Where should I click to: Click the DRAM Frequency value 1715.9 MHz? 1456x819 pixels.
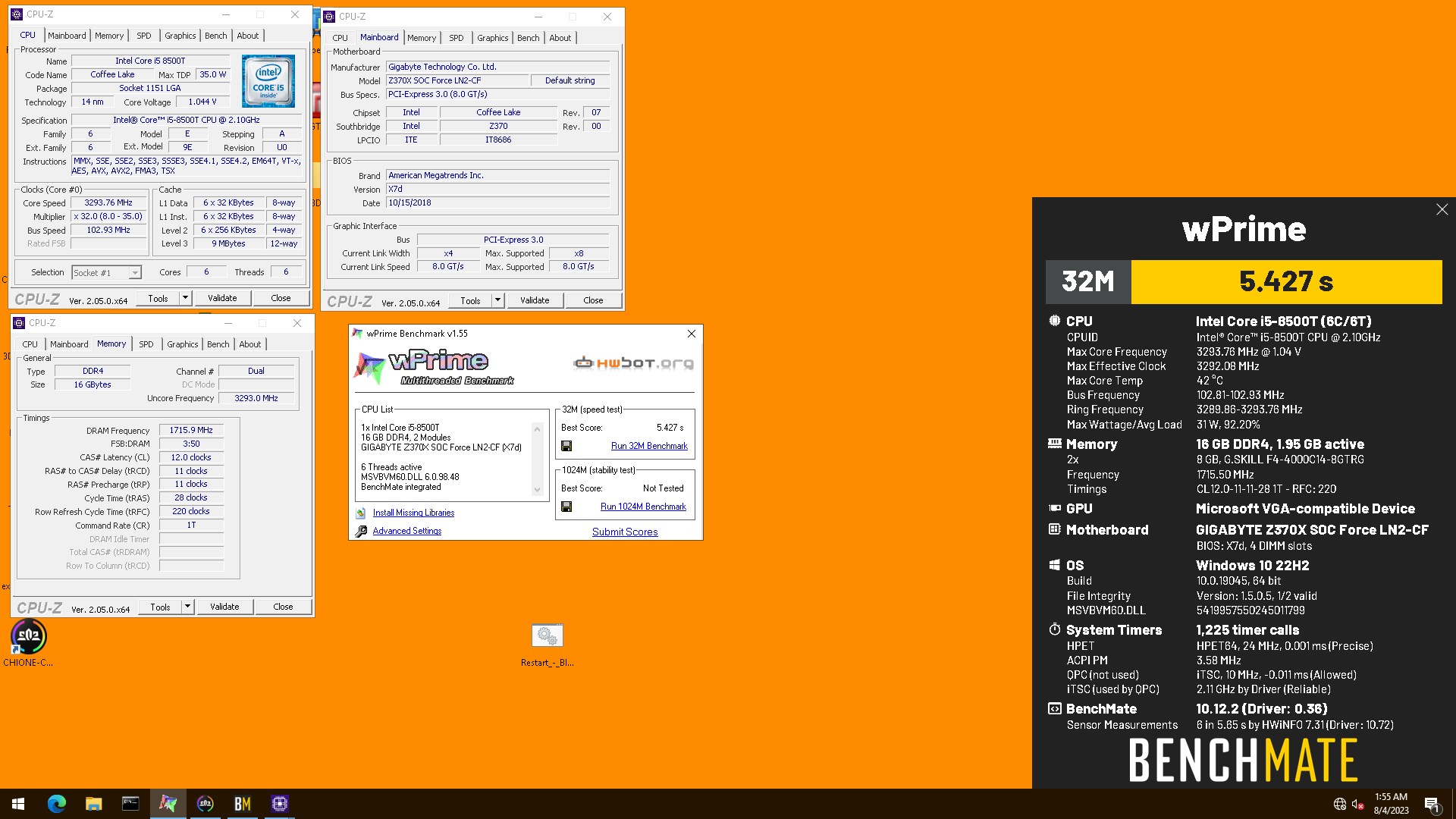[191, 430]
